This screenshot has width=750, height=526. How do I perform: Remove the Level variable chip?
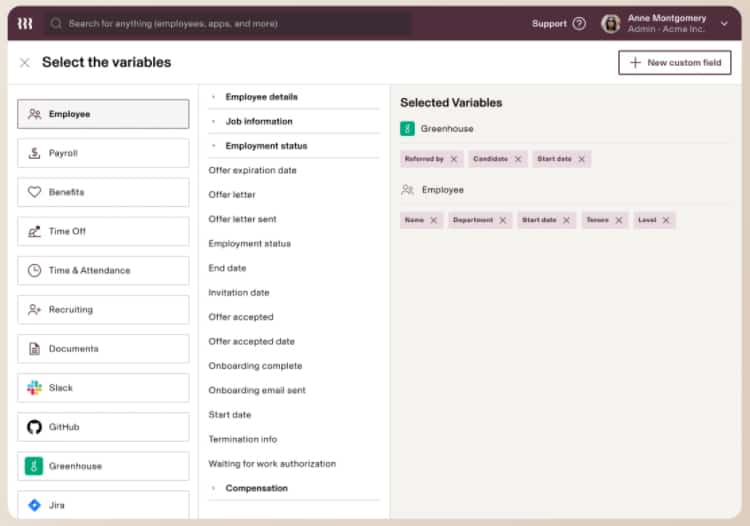point(666,220)
